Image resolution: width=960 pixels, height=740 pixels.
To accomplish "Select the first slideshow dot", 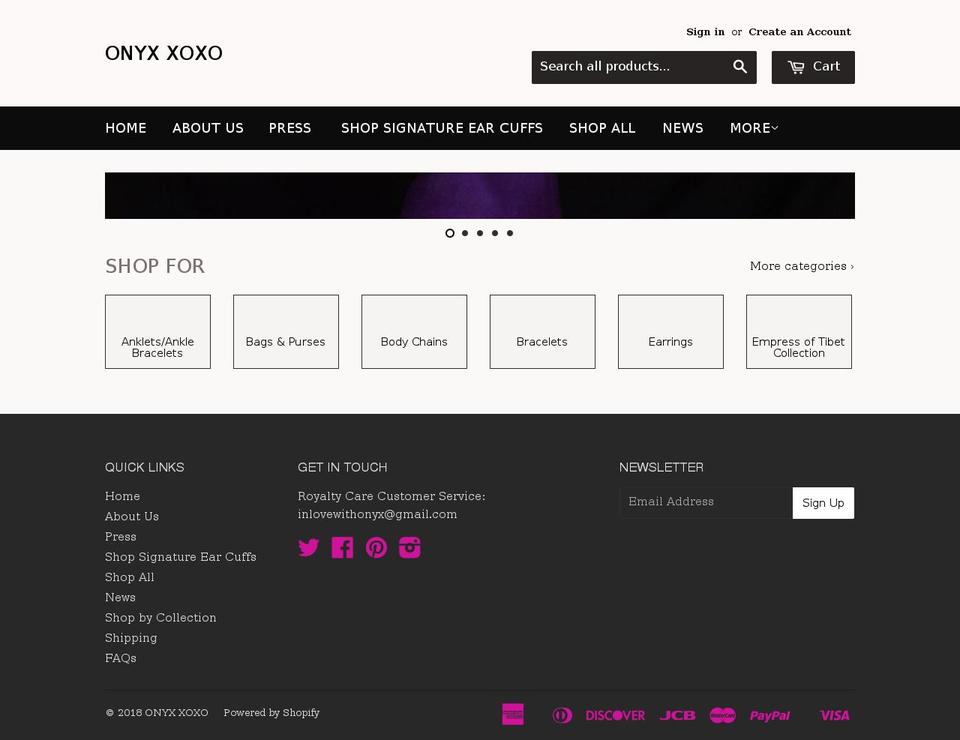I will click(450, 233).
